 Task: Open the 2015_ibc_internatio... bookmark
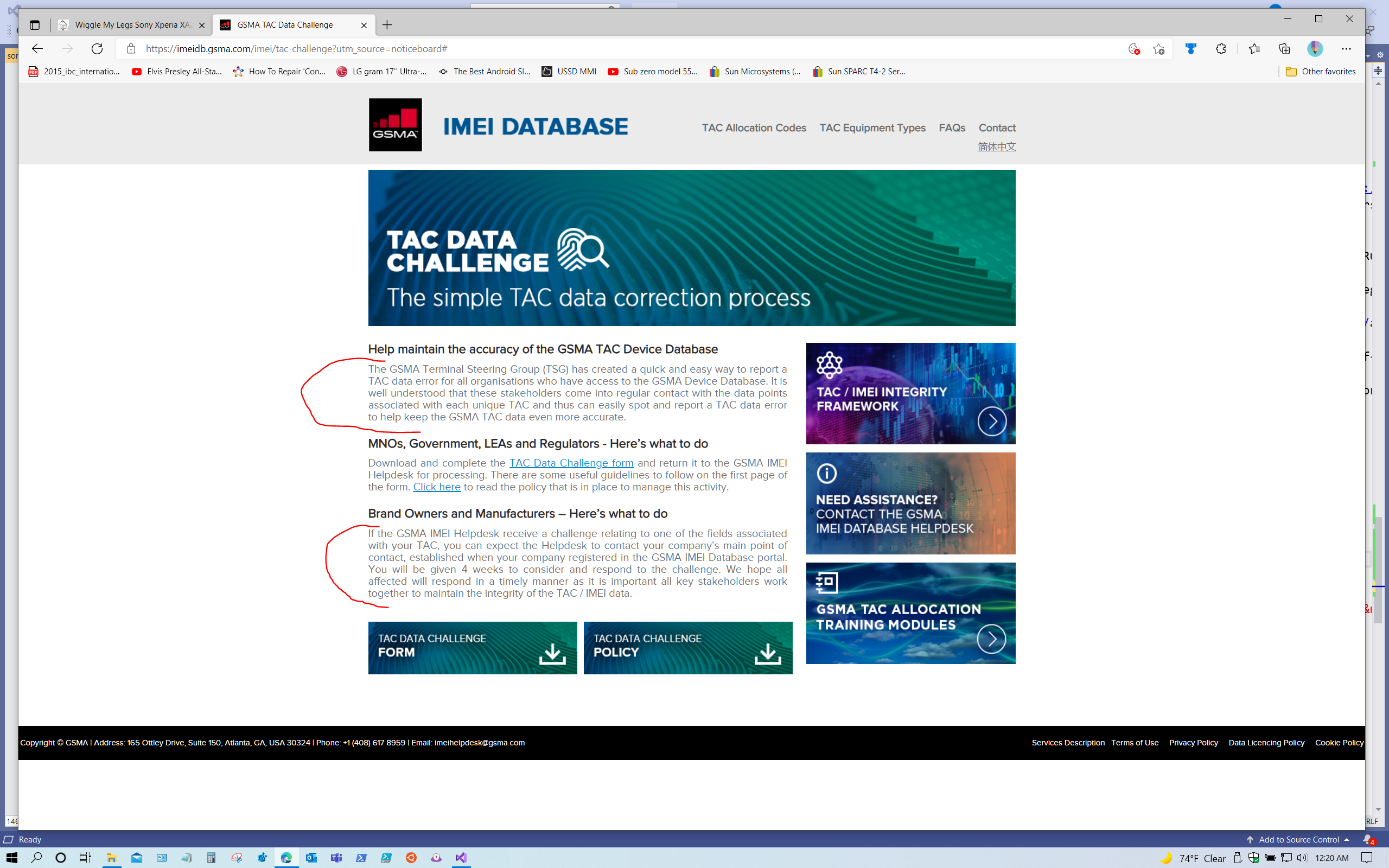click(74, 72)
